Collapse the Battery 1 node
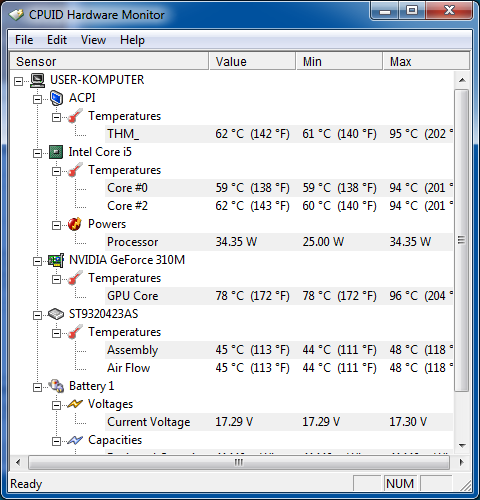 coord(37,387)
